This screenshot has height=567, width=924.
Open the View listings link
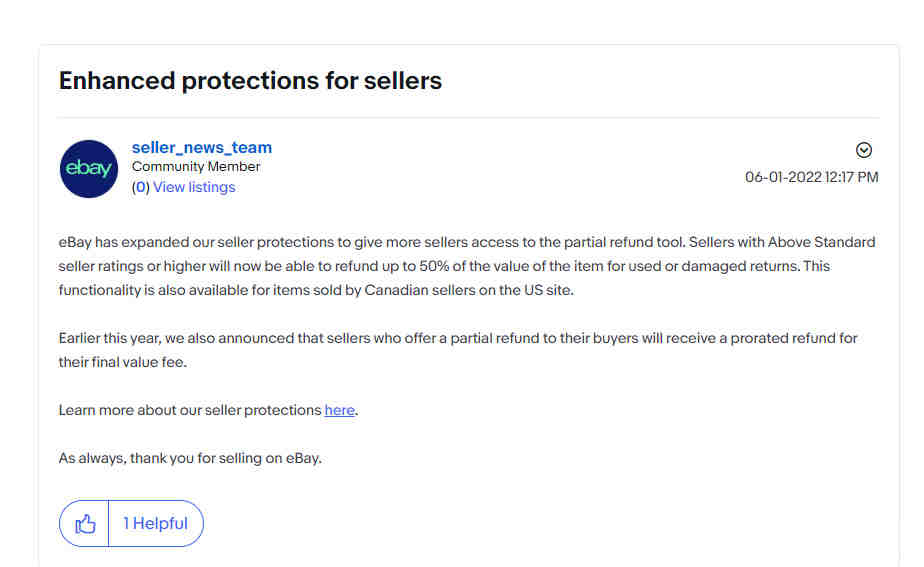point(194,187)
